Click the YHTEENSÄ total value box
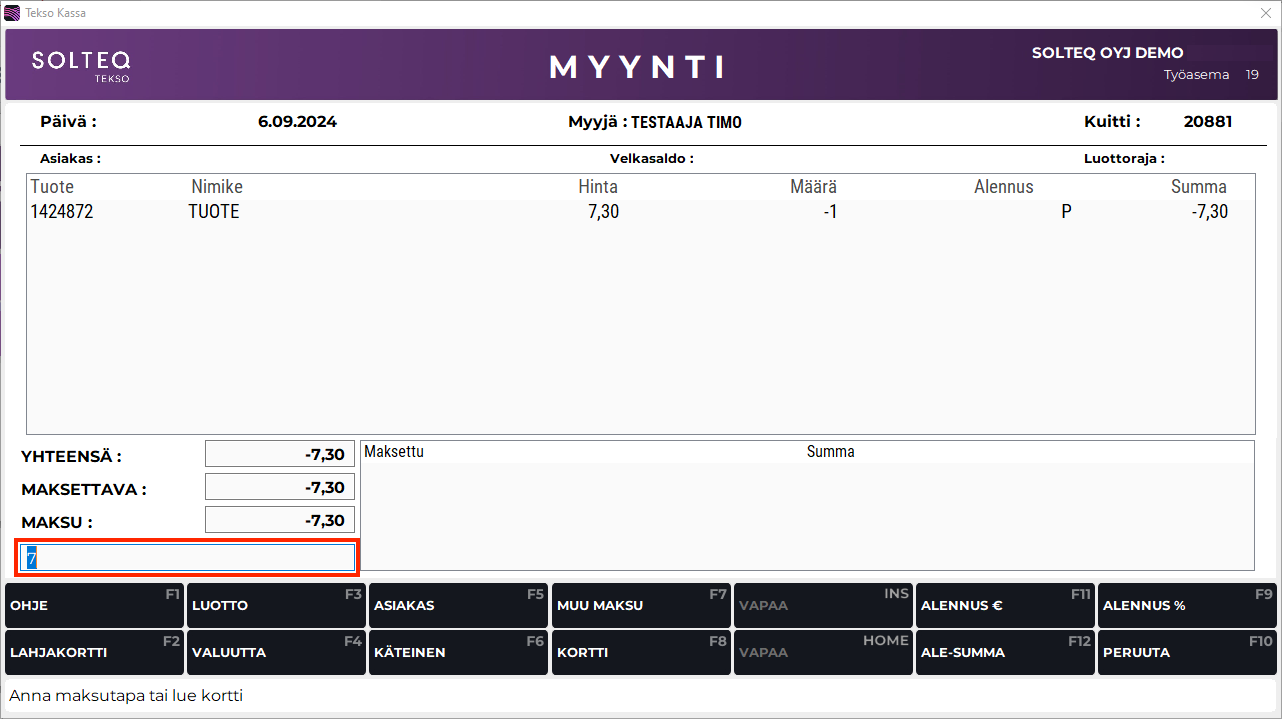 tap(280, 454)
